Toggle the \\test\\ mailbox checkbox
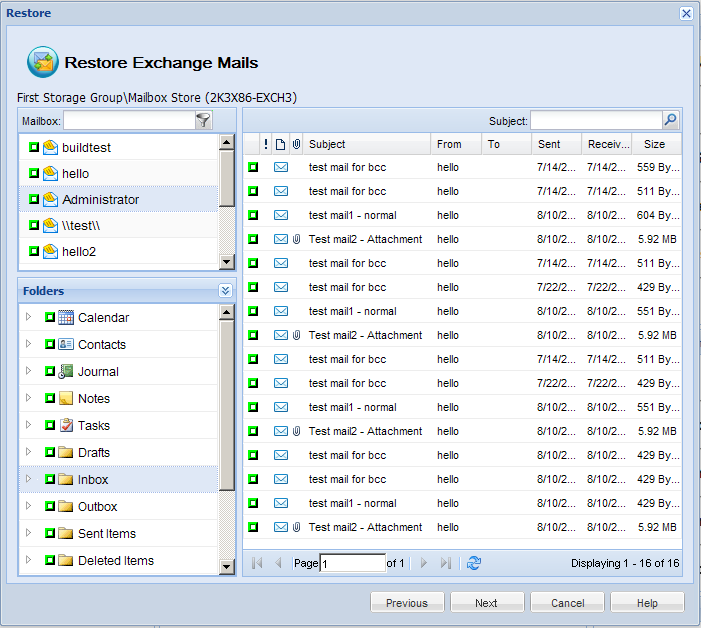 (x=34, y=225)
